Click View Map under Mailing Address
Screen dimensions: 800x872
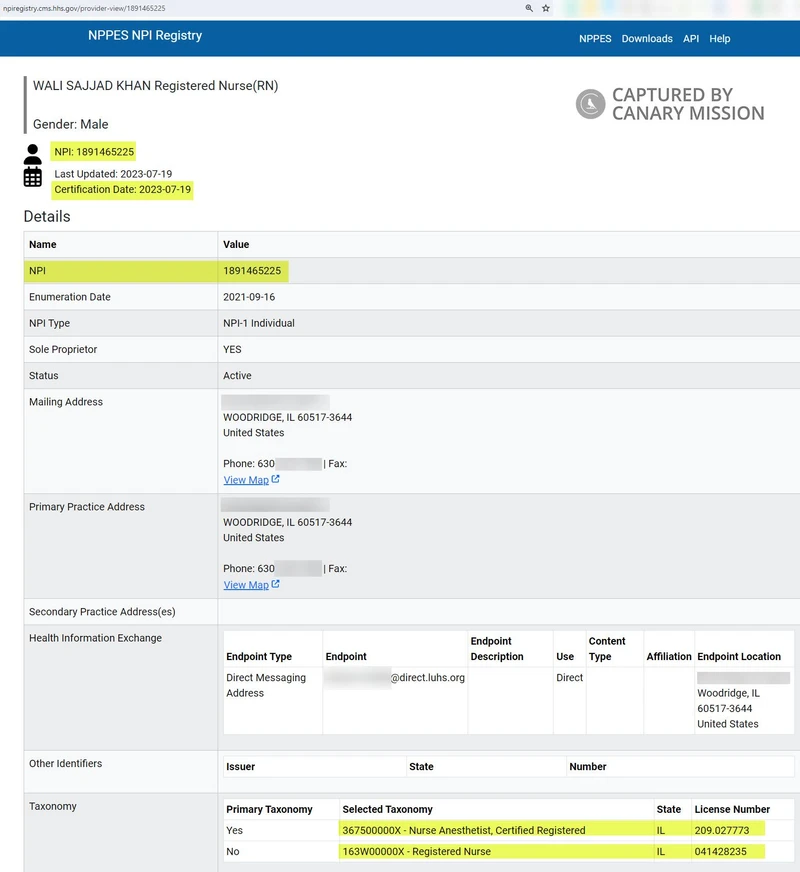click(246, 479)
